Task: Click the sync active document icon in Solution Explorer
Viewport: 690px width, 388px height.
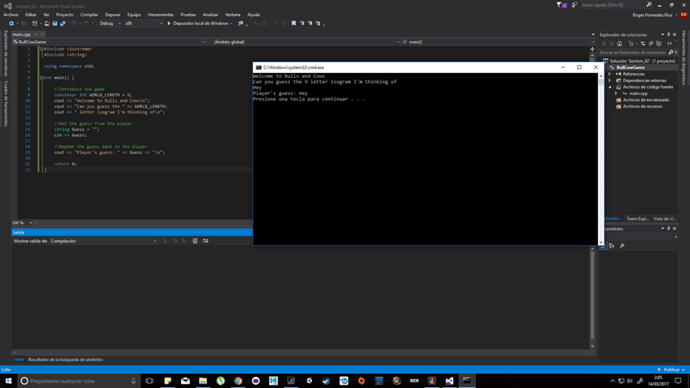Action: click(643, 44)
